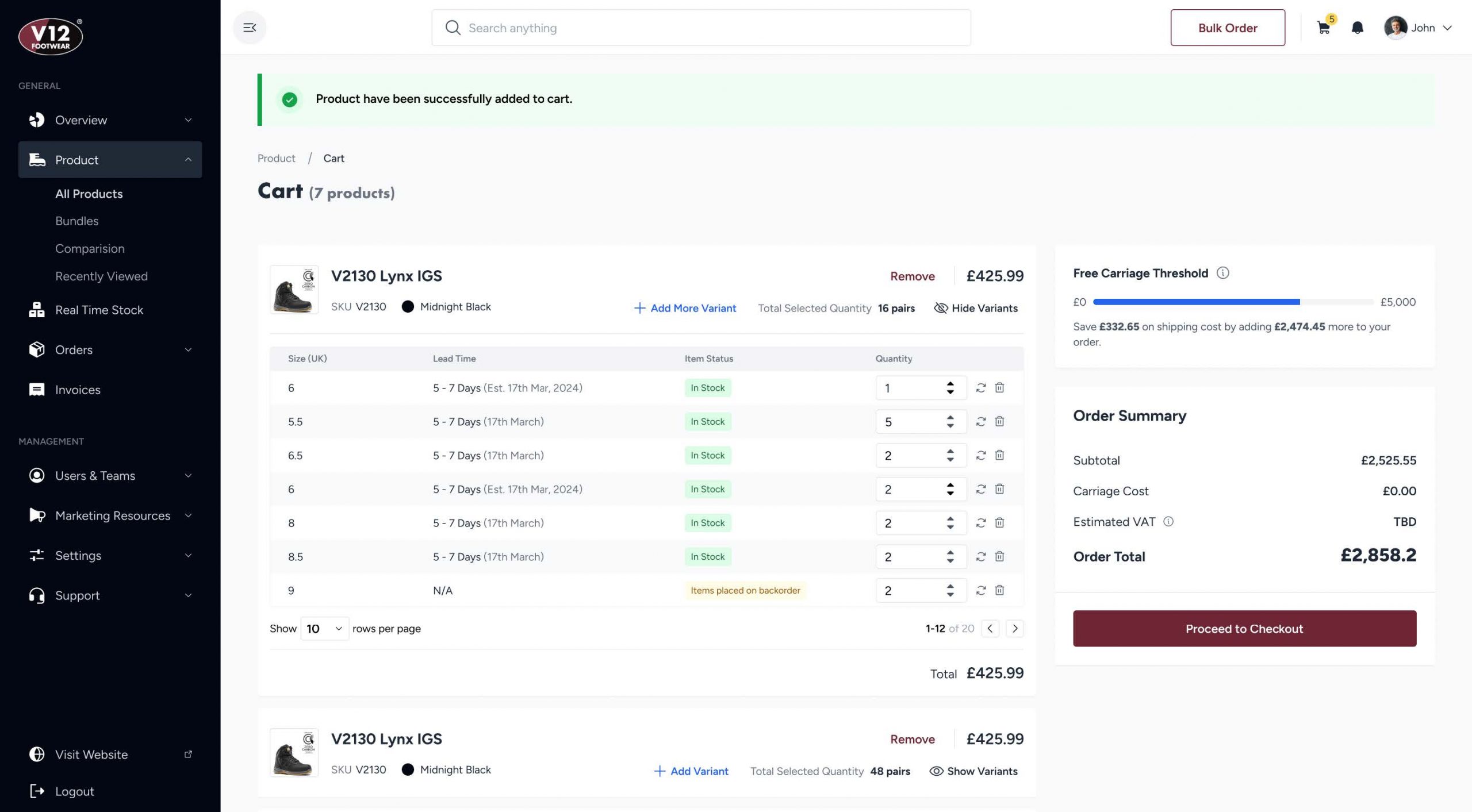Delete the size 5.5 row with its trash icon
The image size is (1472, 812).
[x=999, y=421]
